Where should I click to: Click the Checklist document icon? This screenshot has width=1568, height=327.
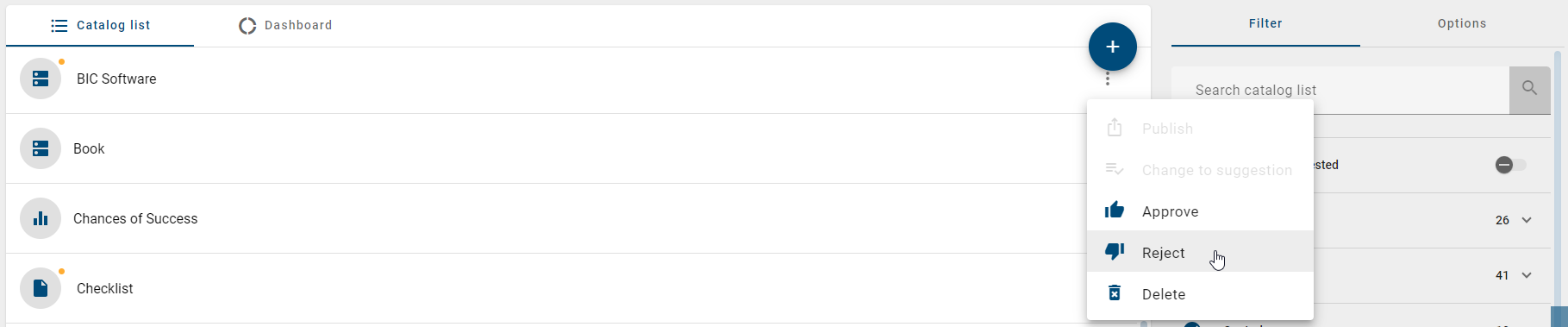click(41, 288)
